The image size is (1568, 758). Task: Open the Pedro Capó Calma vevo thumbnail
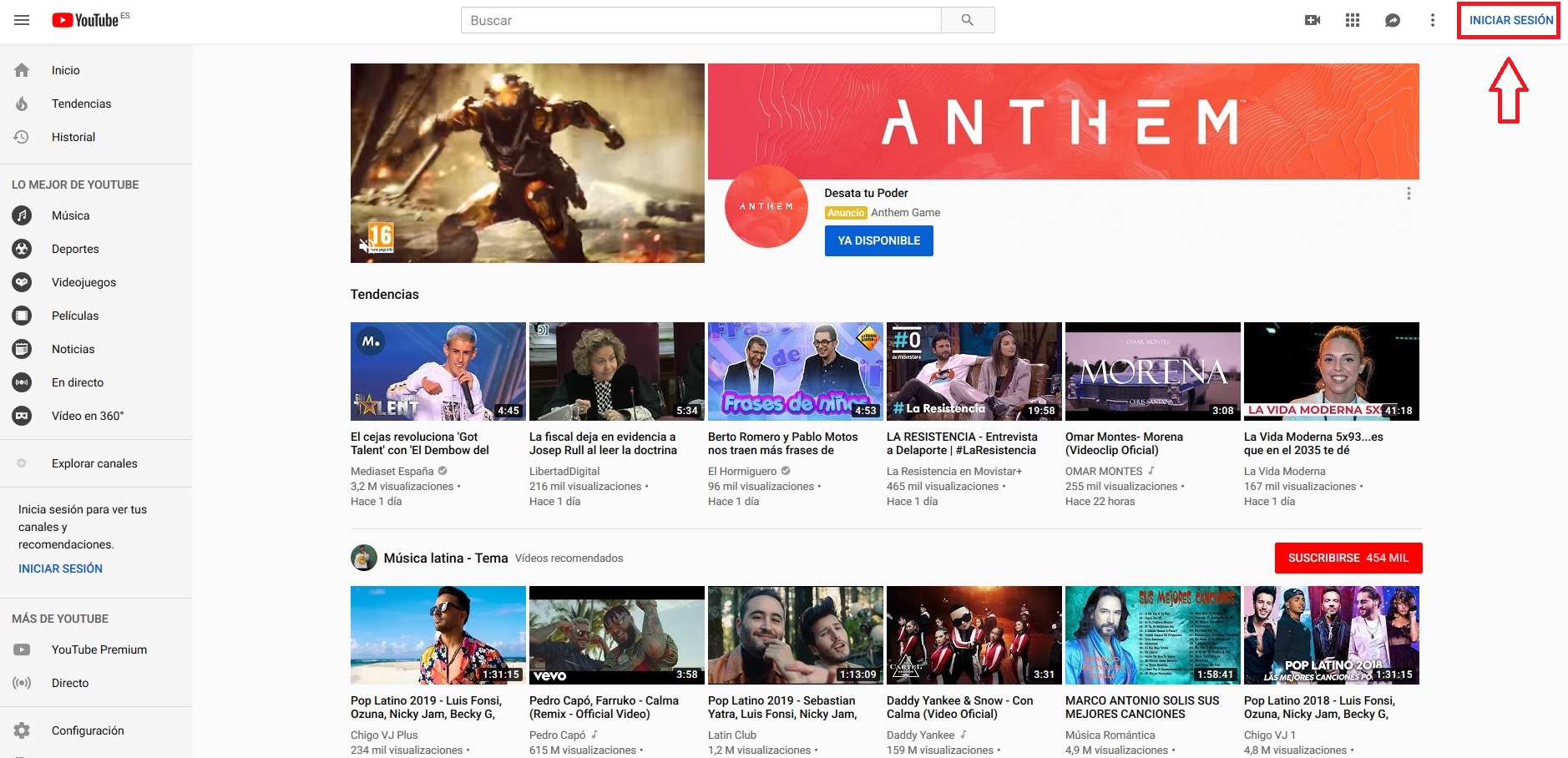tap(617, 634)
